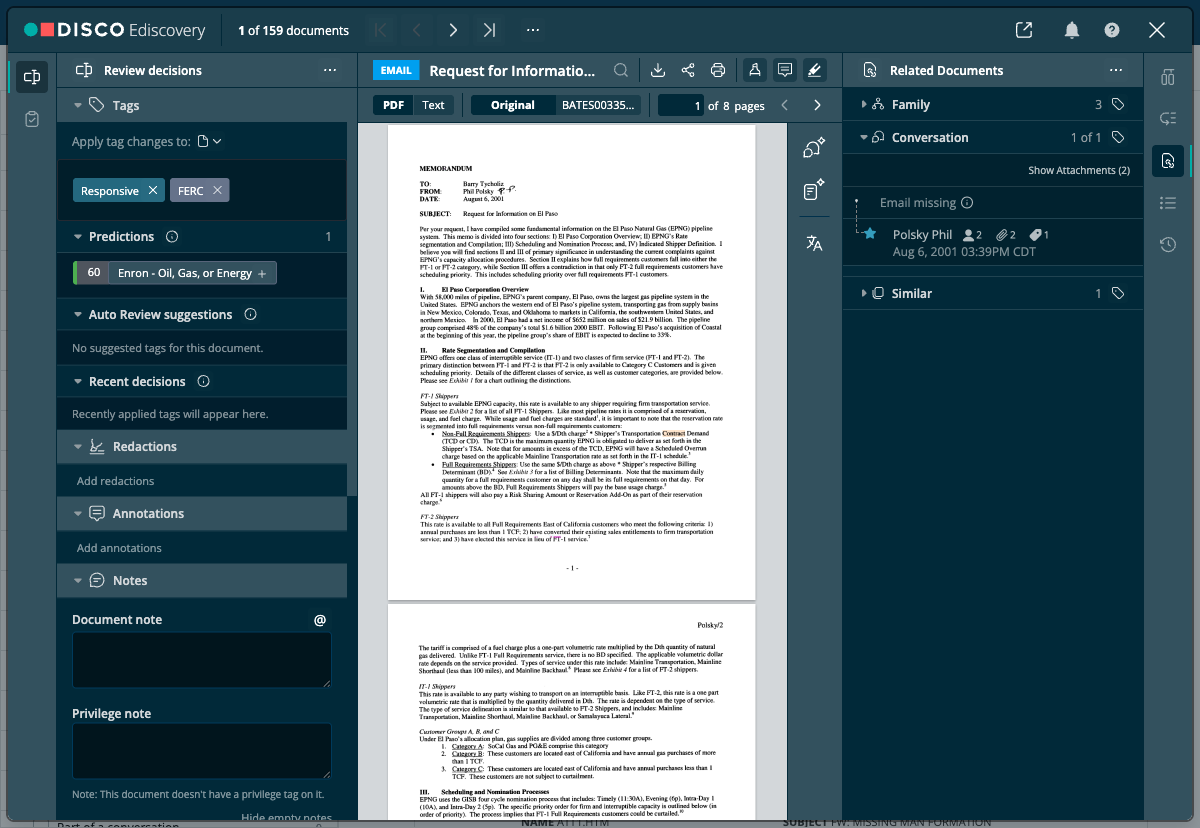Download the document
Screen dimensions: 1200x828
tap(658, 70)
